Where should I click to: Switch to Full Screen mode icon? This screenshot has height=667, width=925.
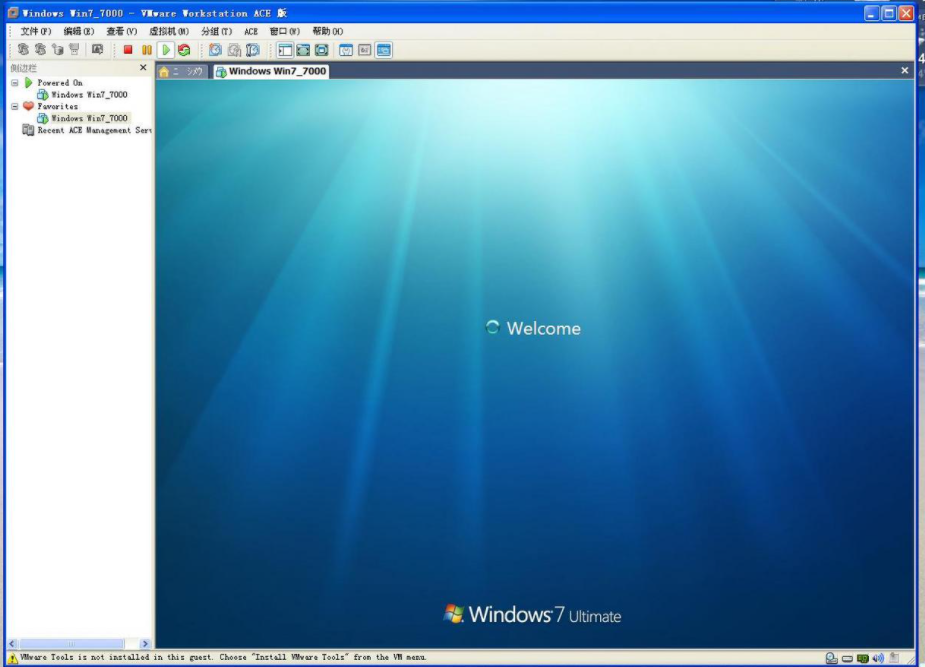click(x=303, y=50)
